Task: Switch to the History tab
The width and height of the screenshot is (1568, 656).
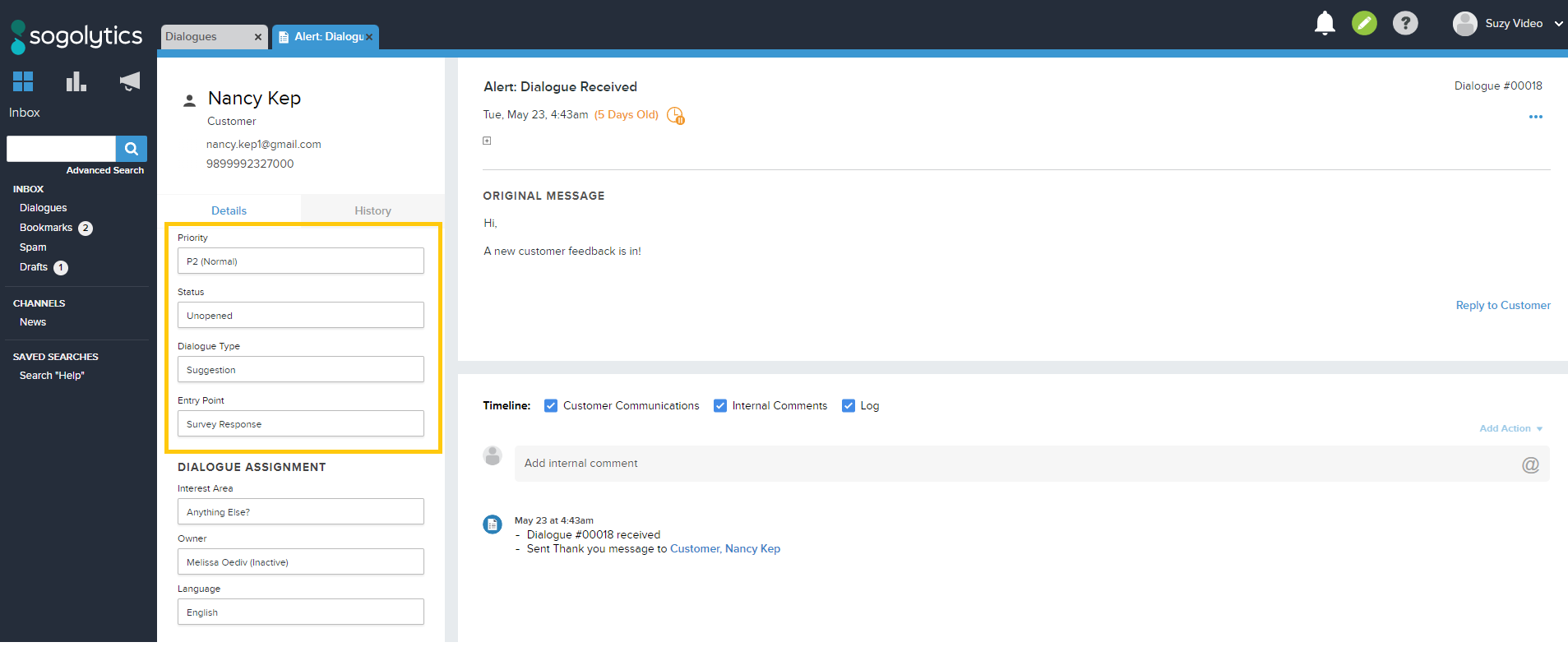Action: click(x=372, y=210)
